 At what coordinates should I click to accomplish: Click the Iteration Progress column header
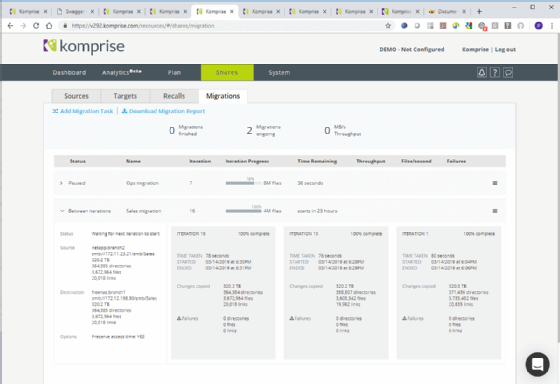tap(247, 161)
